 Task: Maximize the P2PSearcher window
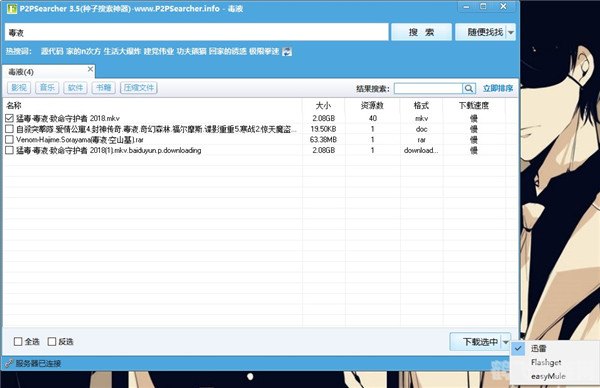pos(483,7)
